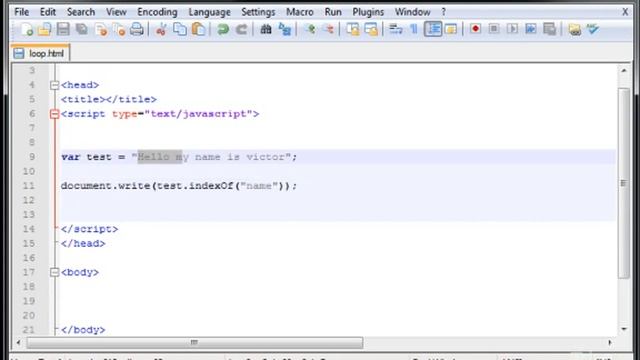The width and height of the screenshot is (640, 360).
Task: Click the '</body>' closing tag
Action: [83, 330]
